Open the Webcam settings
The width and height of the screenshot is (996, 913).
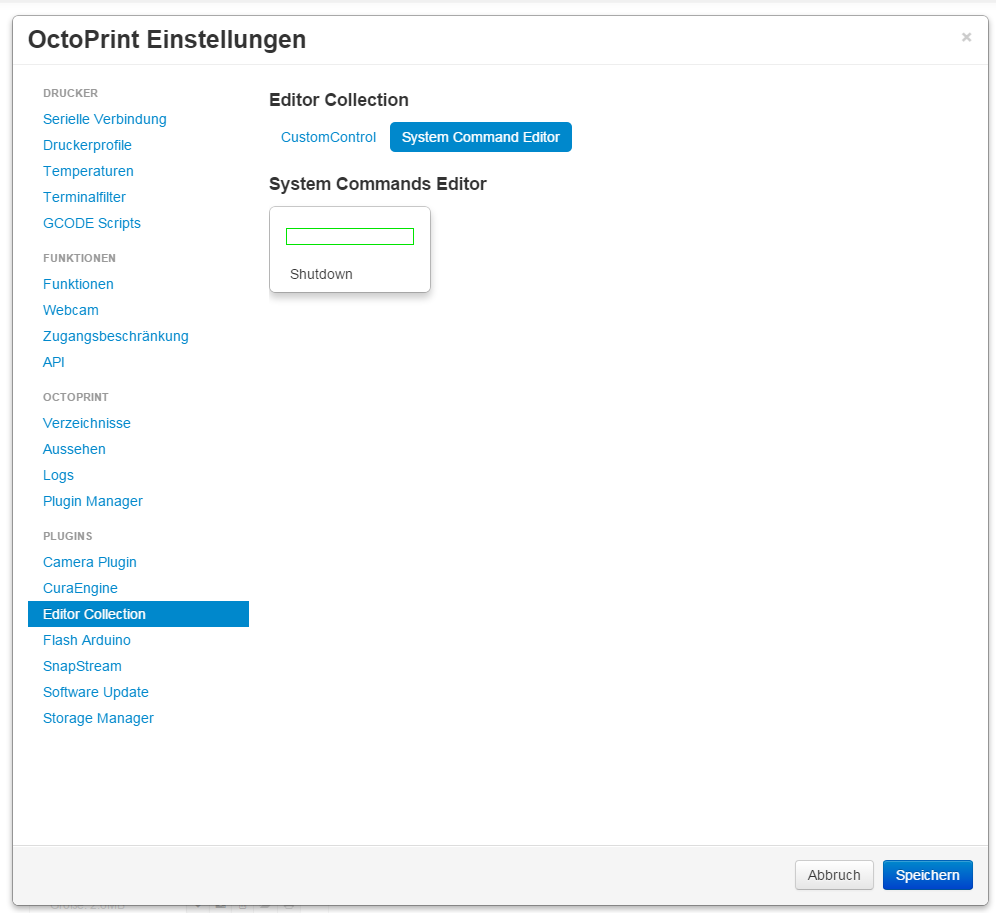[71, 311]
